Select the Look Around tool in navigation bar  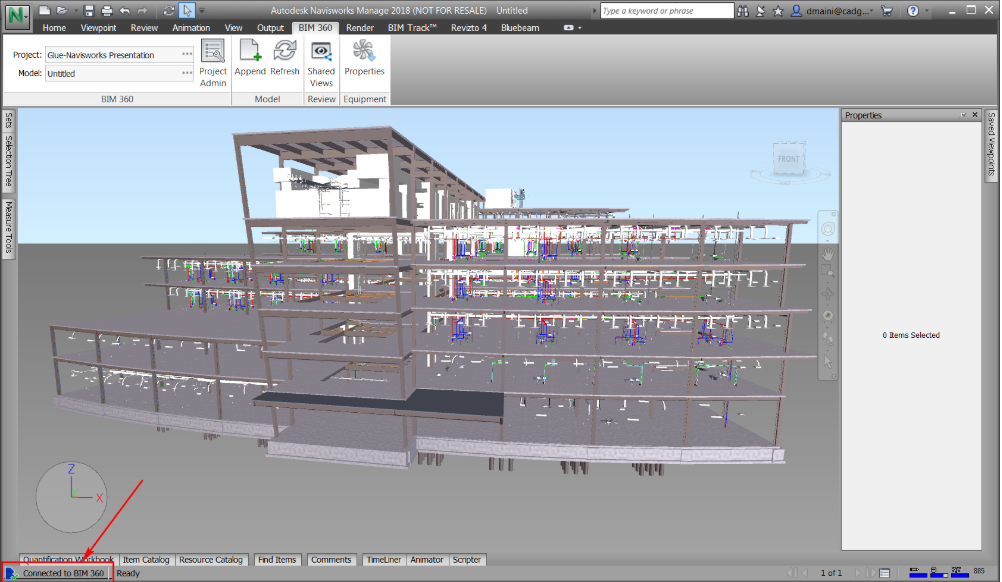pyautogui.click(x=828, y=316)
